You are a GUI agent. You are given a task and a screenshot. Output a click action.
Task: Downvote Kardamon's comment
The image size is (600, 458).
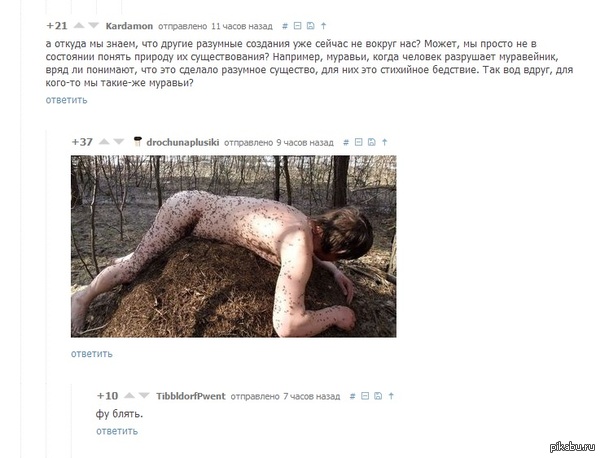[x=93, y=26]
